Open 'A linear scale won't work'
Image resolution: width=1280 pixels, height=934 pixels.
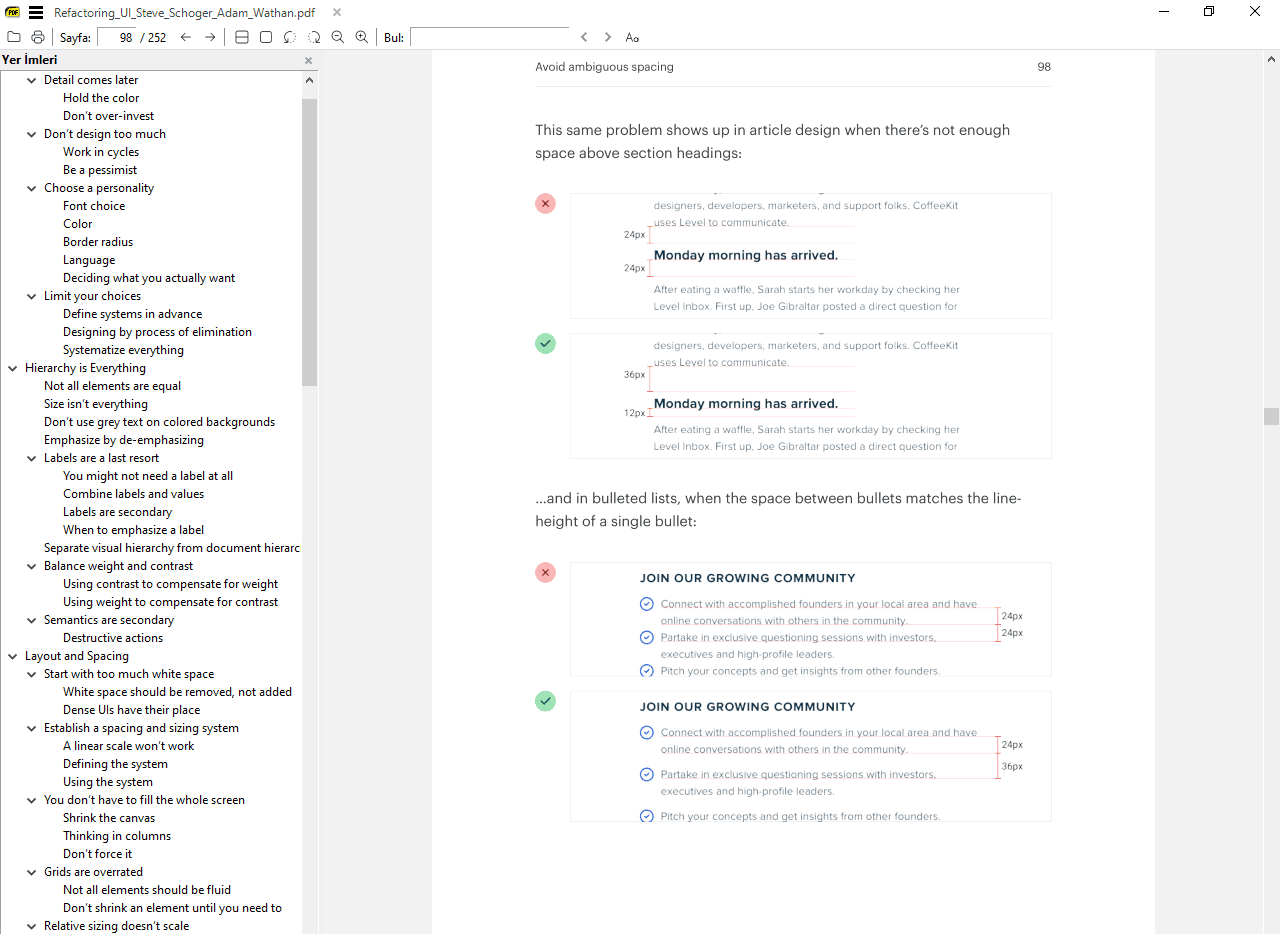coord(129,746)
